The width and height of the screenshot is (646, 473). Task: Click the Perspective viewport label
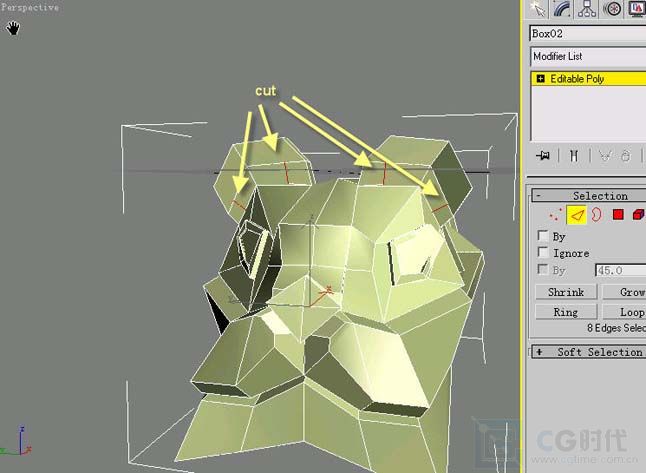[30, 7]
